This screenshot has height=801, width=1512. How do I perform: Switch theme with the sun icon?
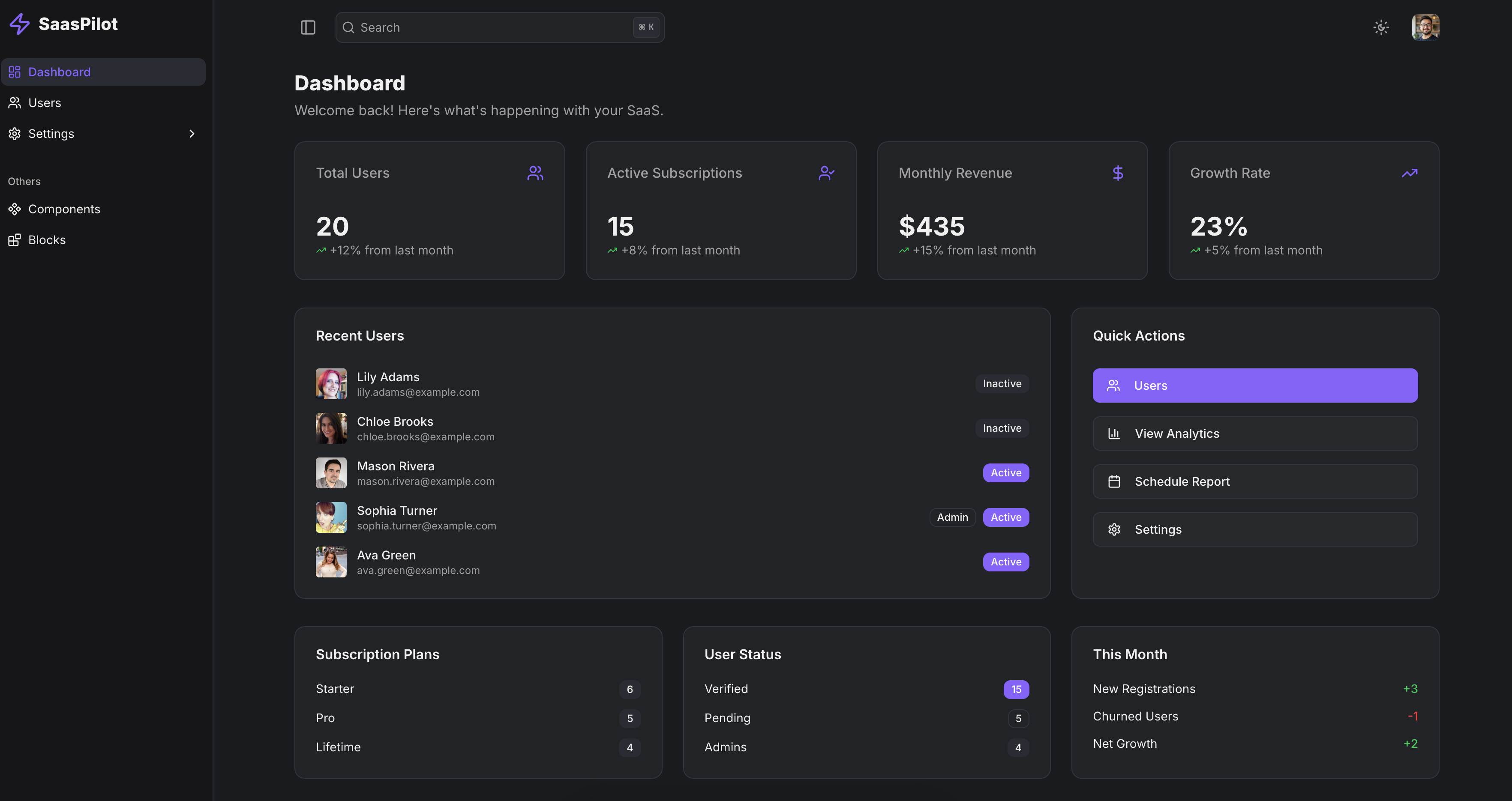click(1380, 27)
